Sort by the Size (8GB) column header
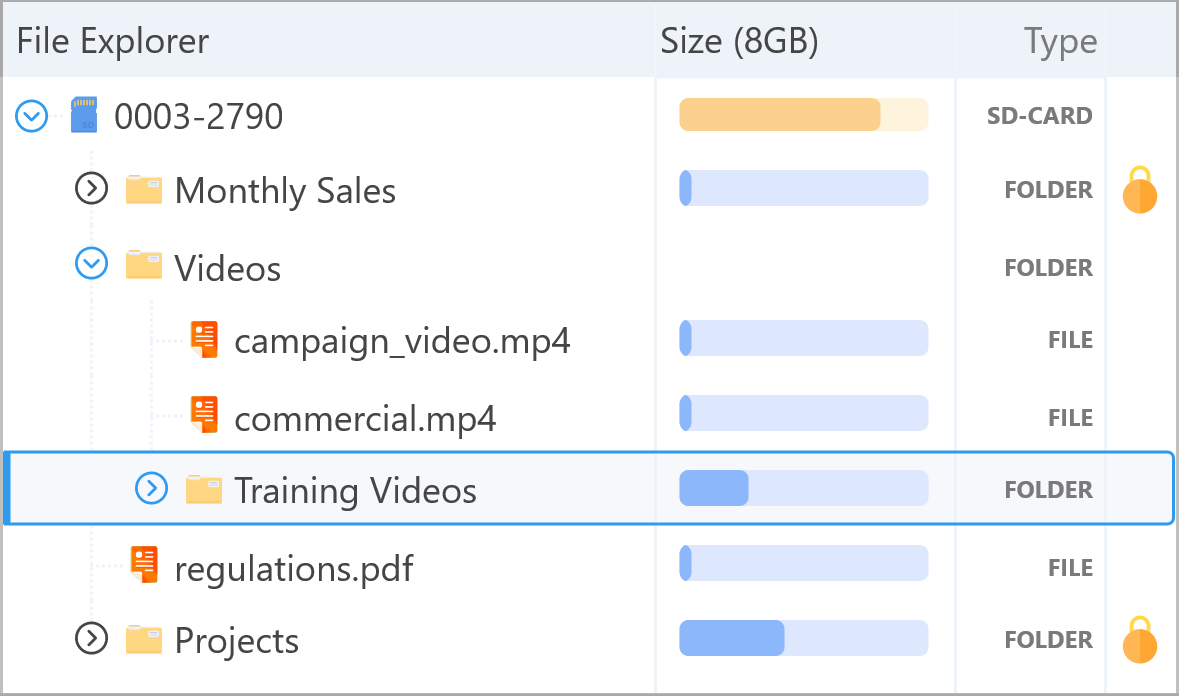1179x696 pixels. pyautogui.click(x=739, y=41)
